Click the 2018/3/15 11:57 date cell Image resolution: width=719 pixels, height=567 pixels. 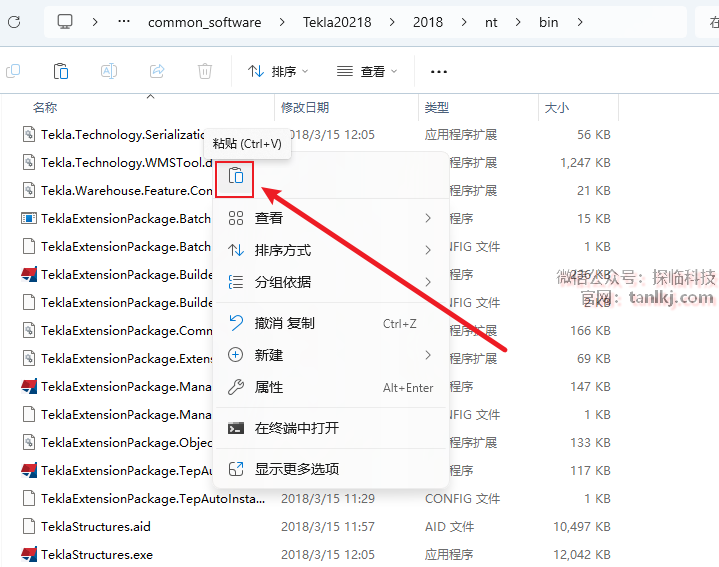pos(328,527)
